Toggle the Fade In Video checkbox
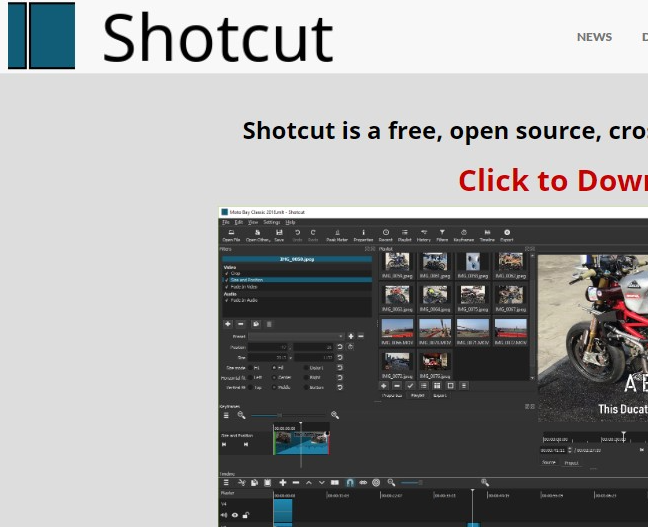The image size is (648, 527). point(226,286)
